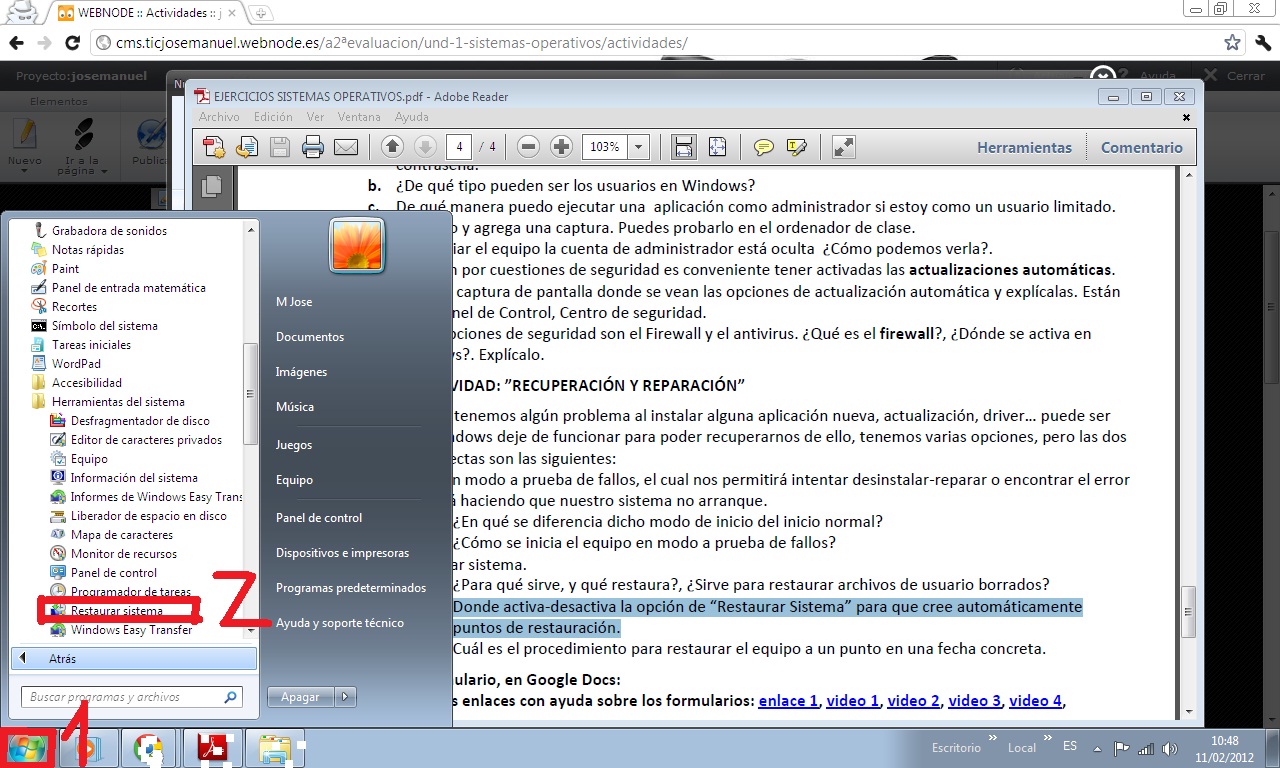Expand the Accesibilidad folder
Image resolution: width=1280 pixels, height=768 pixels.
coord(76,382)
